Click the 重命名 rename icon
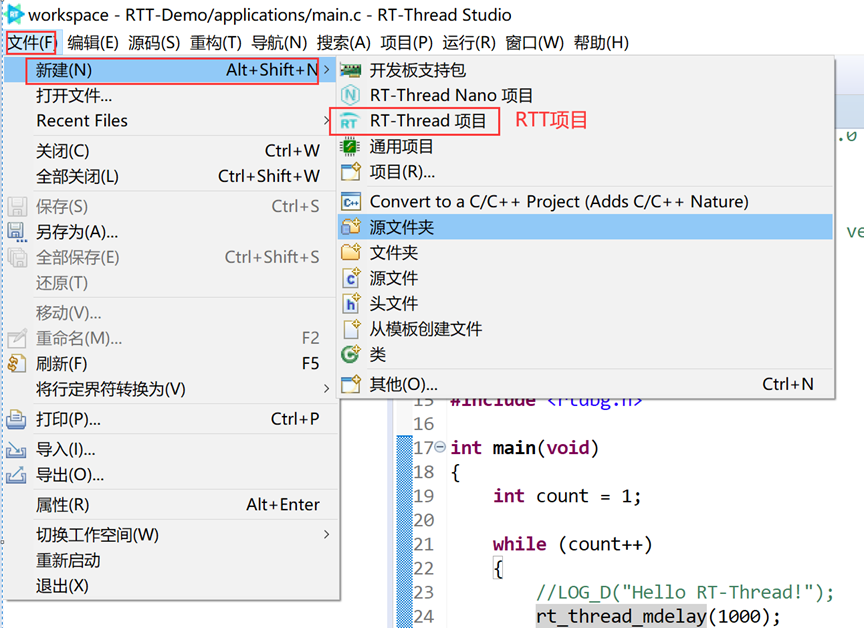Viewport: 864px width, 628px height. [x=17, y=338]
